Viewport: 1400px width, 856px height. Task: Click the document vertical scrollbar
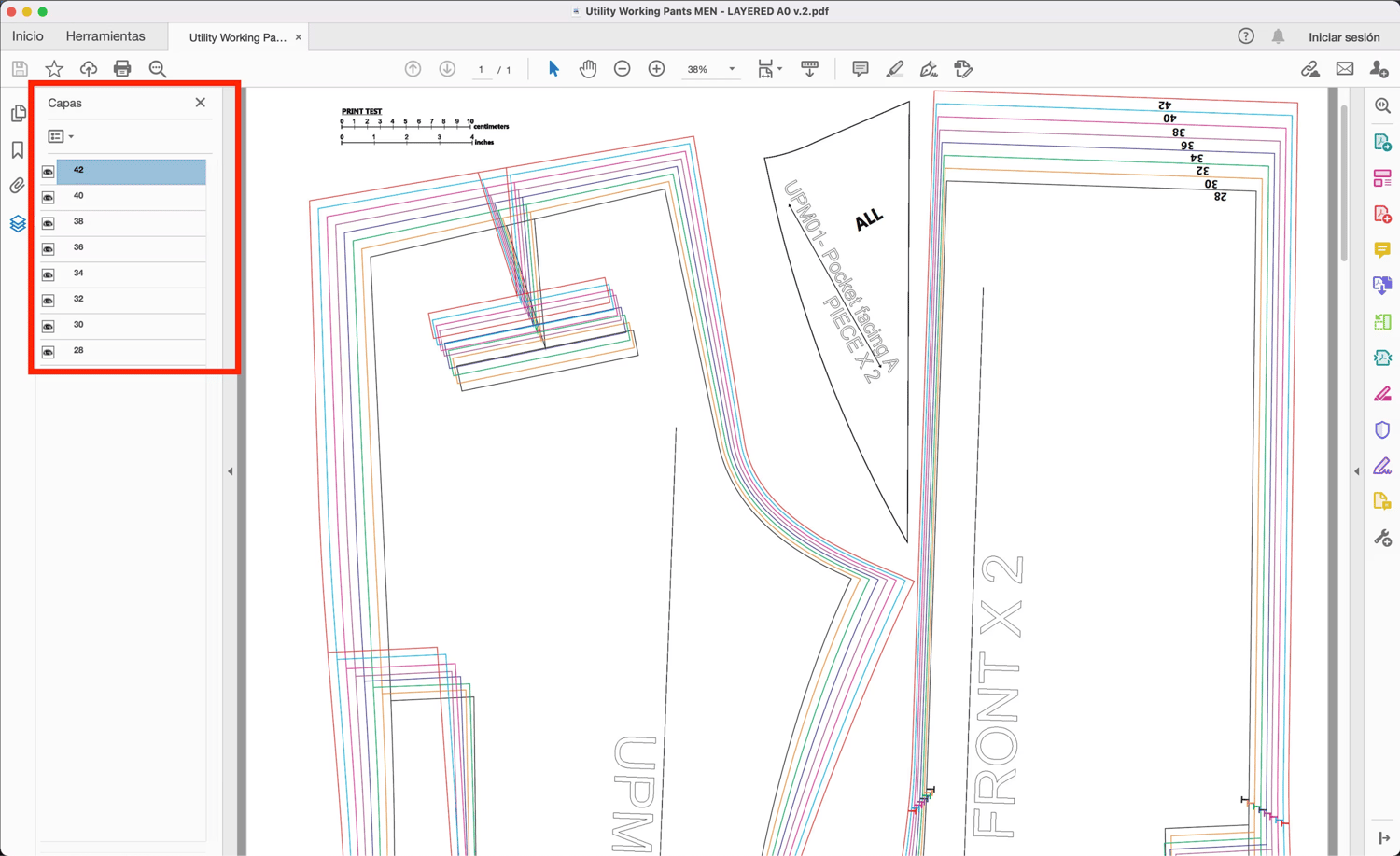[1344, 182]
